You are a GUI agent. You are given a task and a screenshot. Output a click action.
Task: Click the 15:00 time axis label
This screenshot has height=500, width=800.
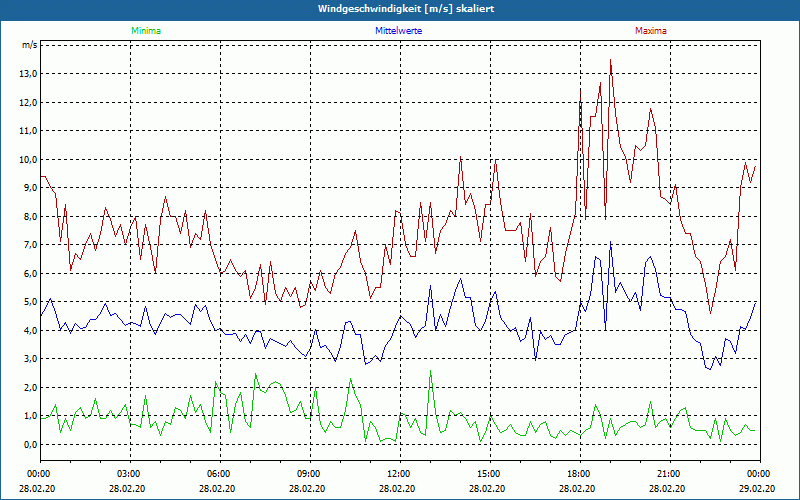click(x=490, y=474)
